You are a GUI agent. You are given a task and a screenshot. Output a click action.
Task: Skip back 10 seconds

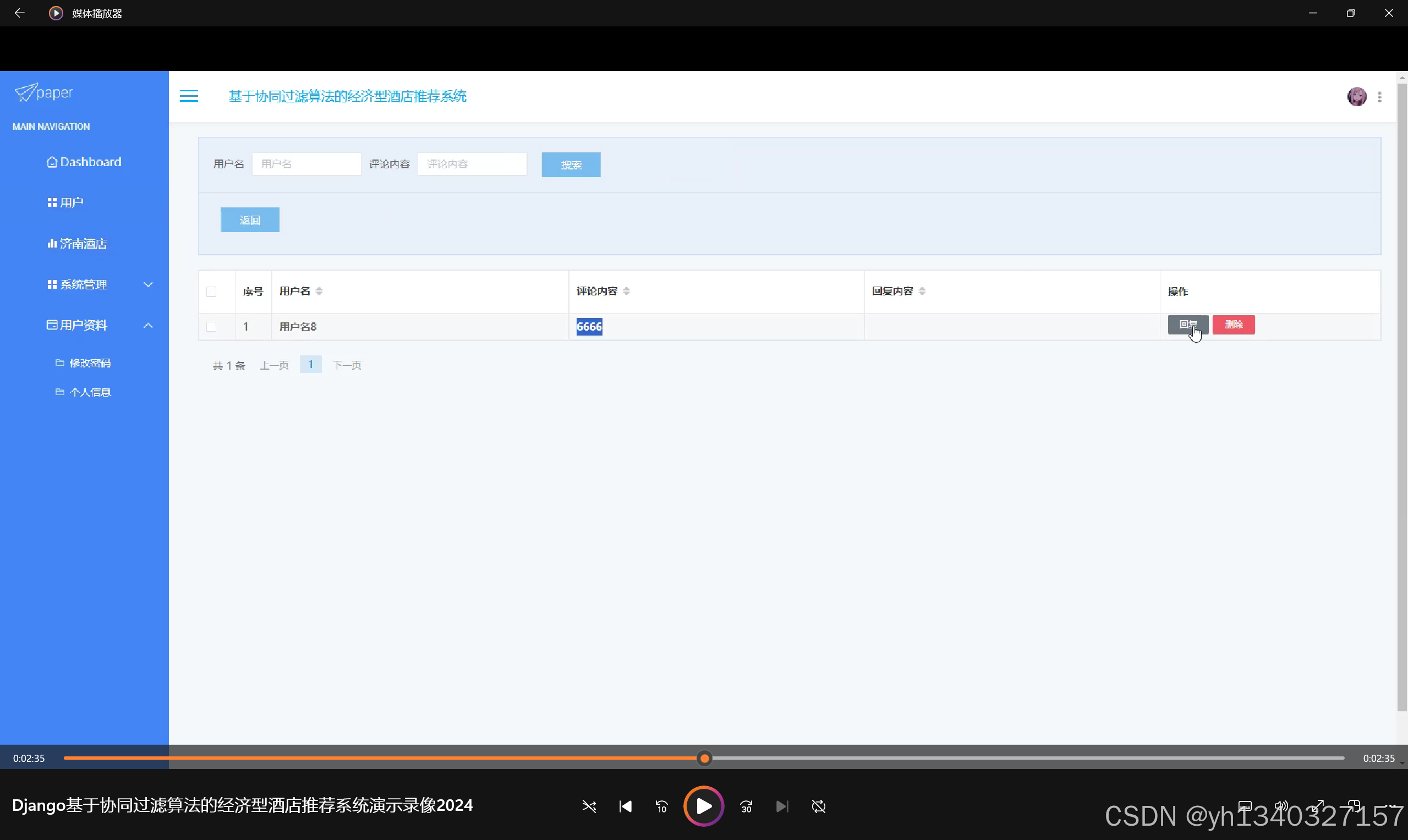coord(661,806)
